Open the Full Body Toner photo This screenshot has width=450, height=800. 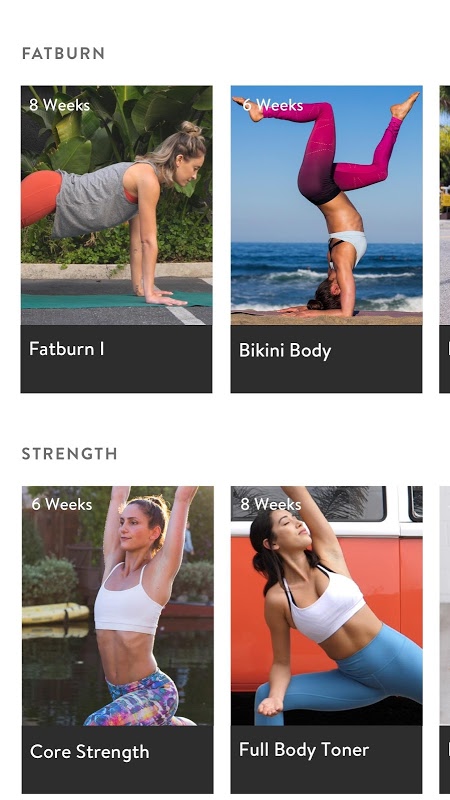coord(327,606)
